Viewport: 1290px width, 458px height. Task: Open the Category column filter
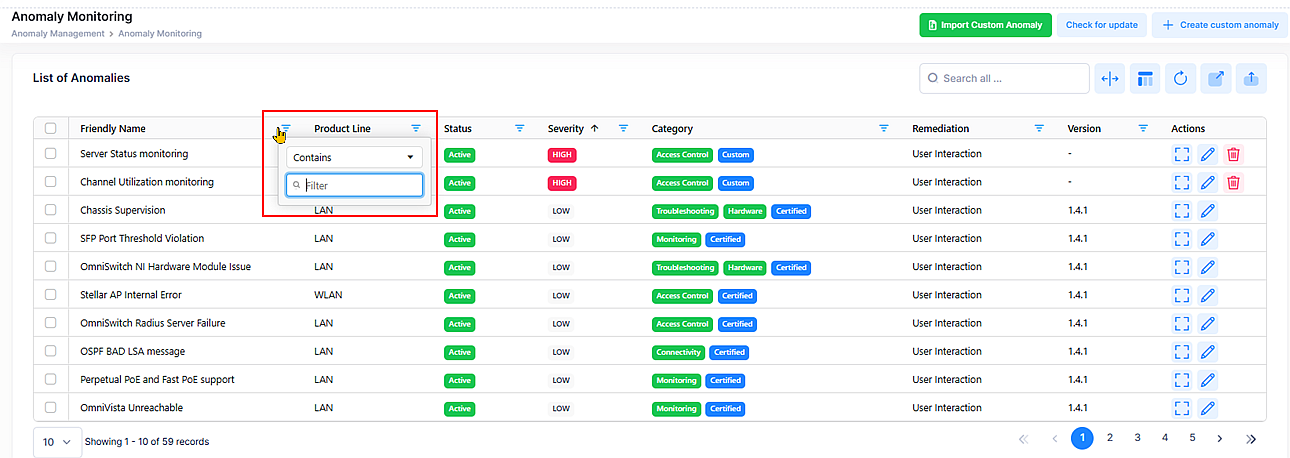pos(883,128)
